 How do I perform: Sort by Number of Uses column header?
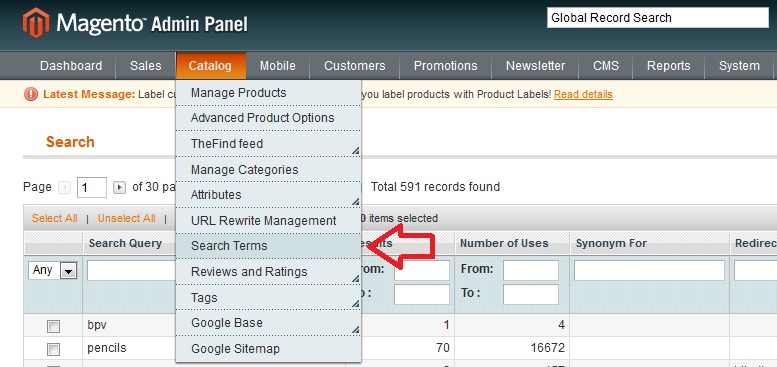point(504,244)
